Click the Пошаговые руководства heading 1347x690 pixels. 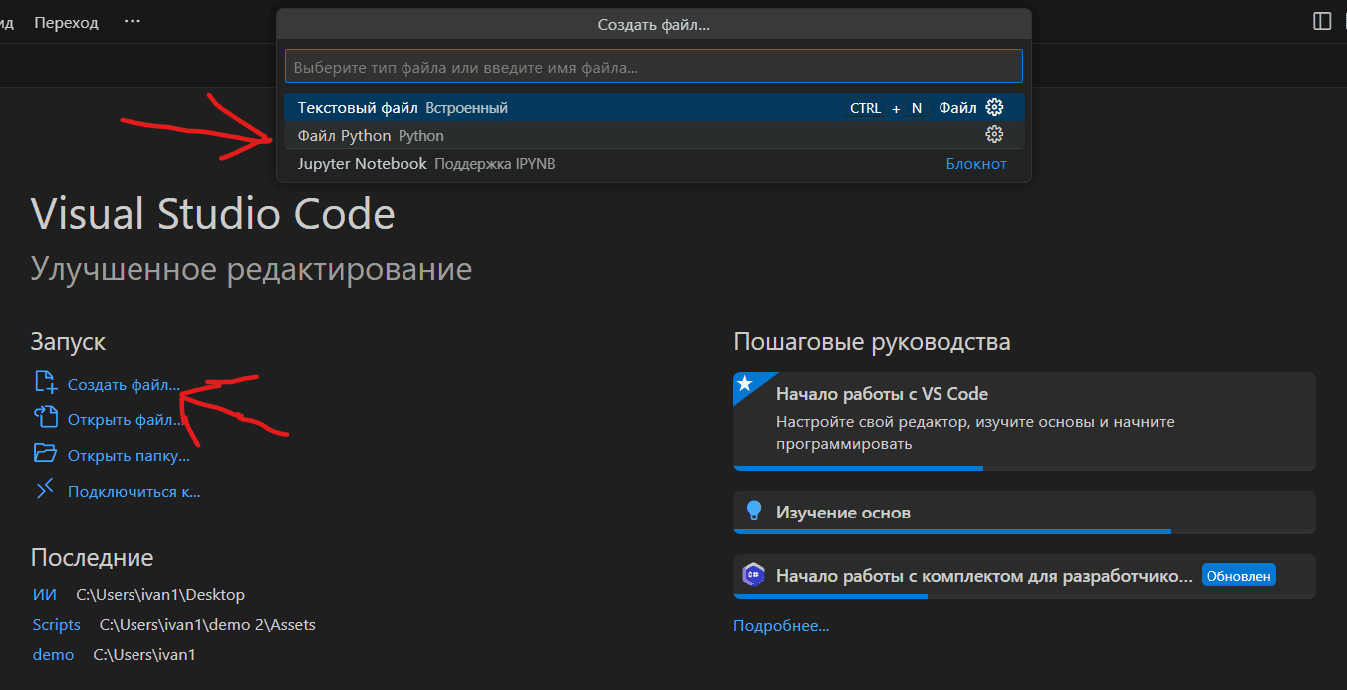pyautogui.click(x=872, y=342)
